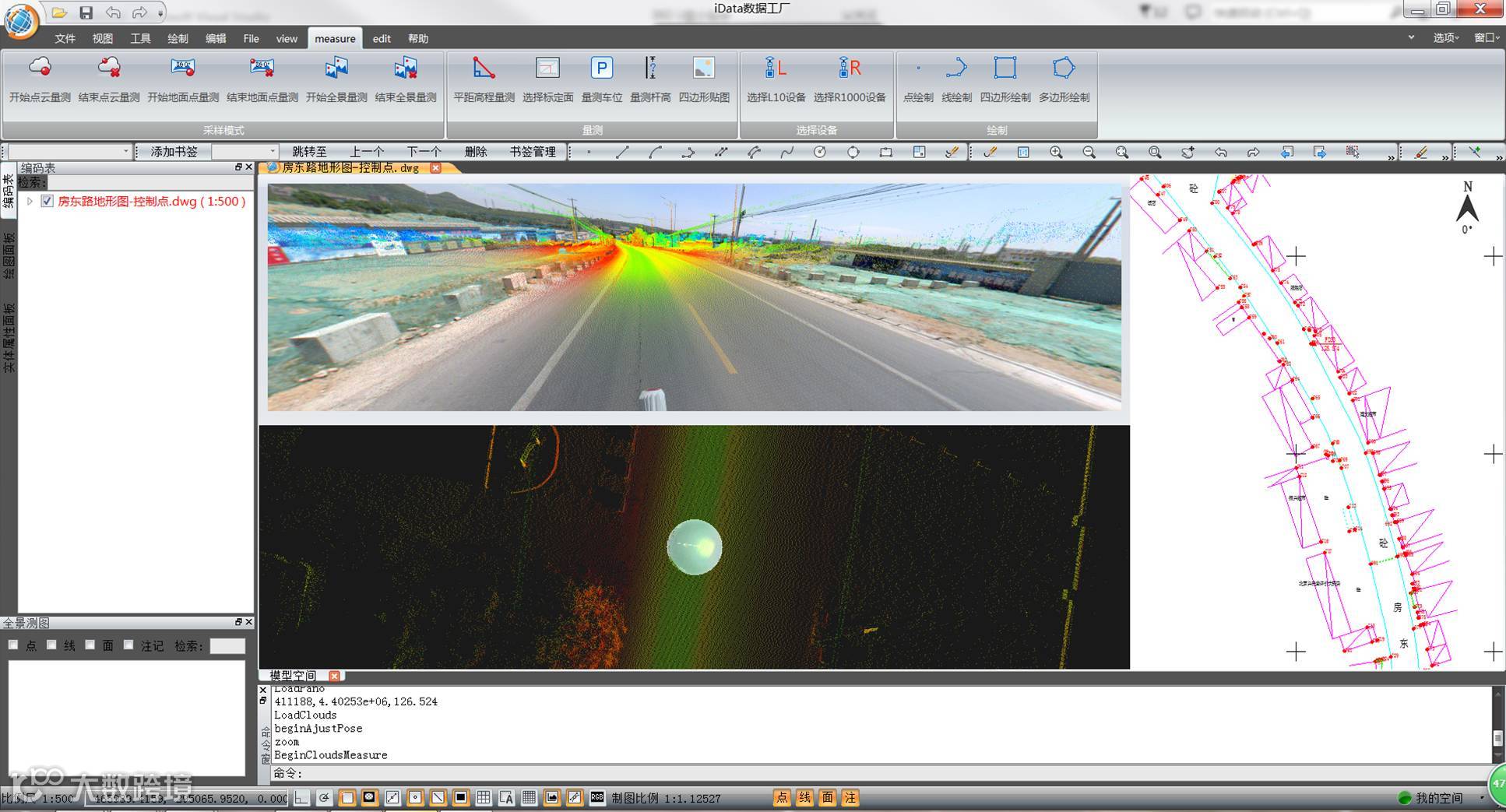Click the save icon in title bar
This screenshot has height=812, width=1506.
coord(86,12)
